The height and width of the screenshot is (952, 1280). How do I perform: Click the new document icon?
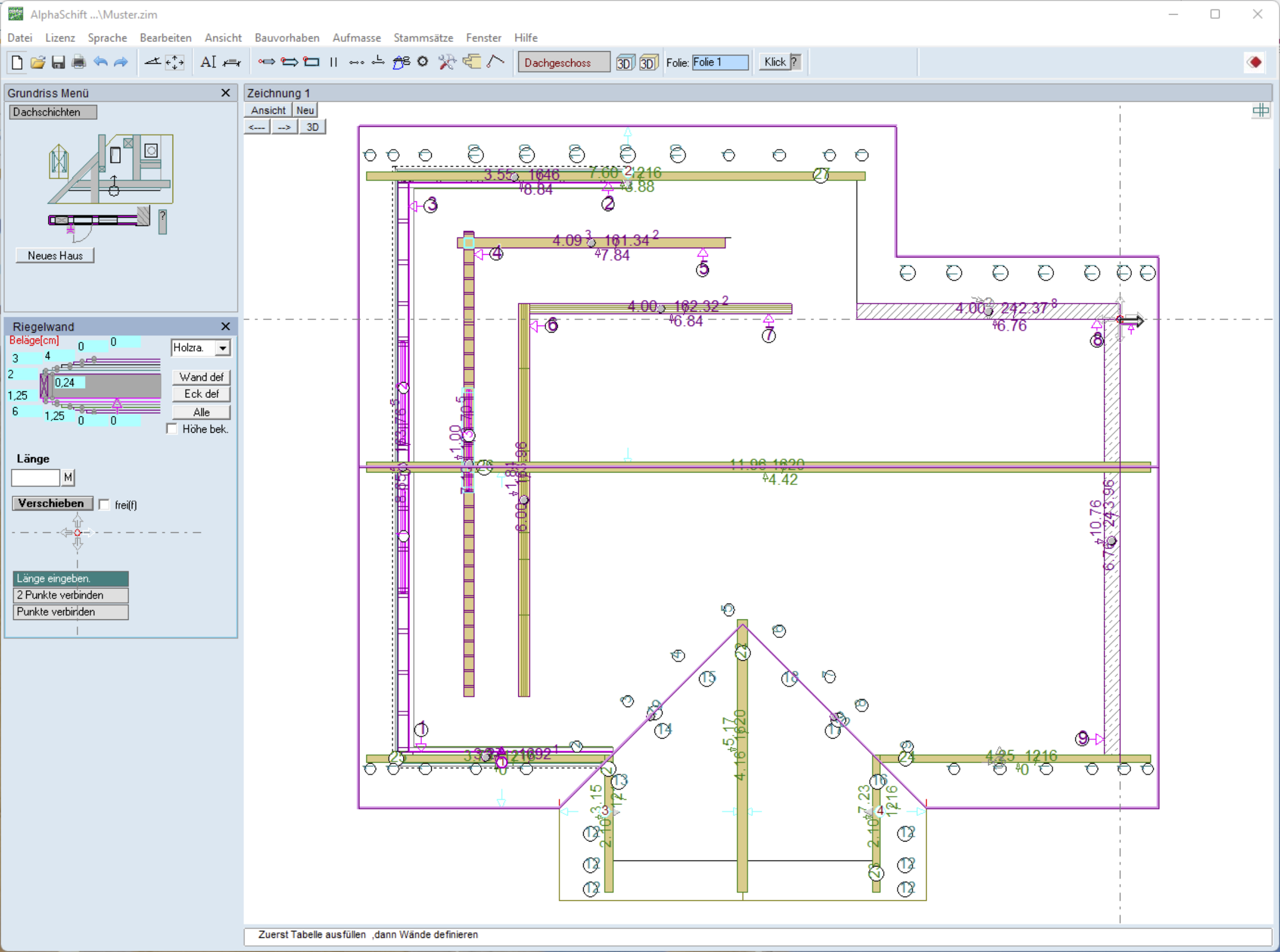pyautogui.click(x=17, y=62)
